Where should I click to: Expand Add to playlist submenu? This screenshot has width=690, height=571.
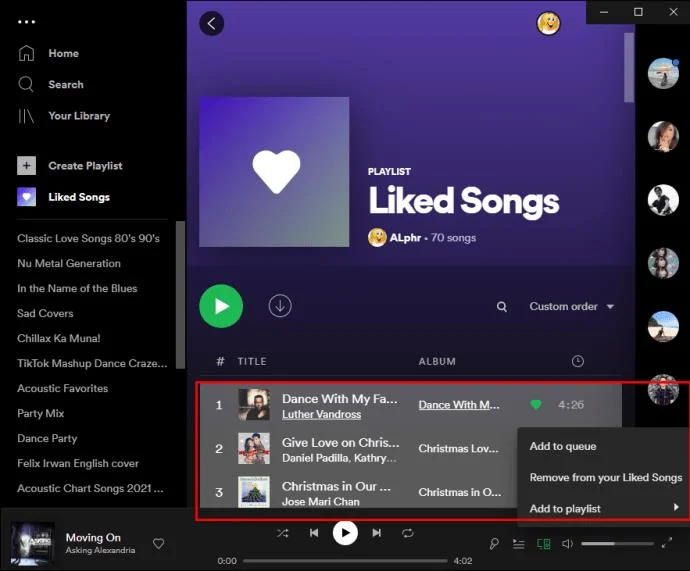point(604,509)
